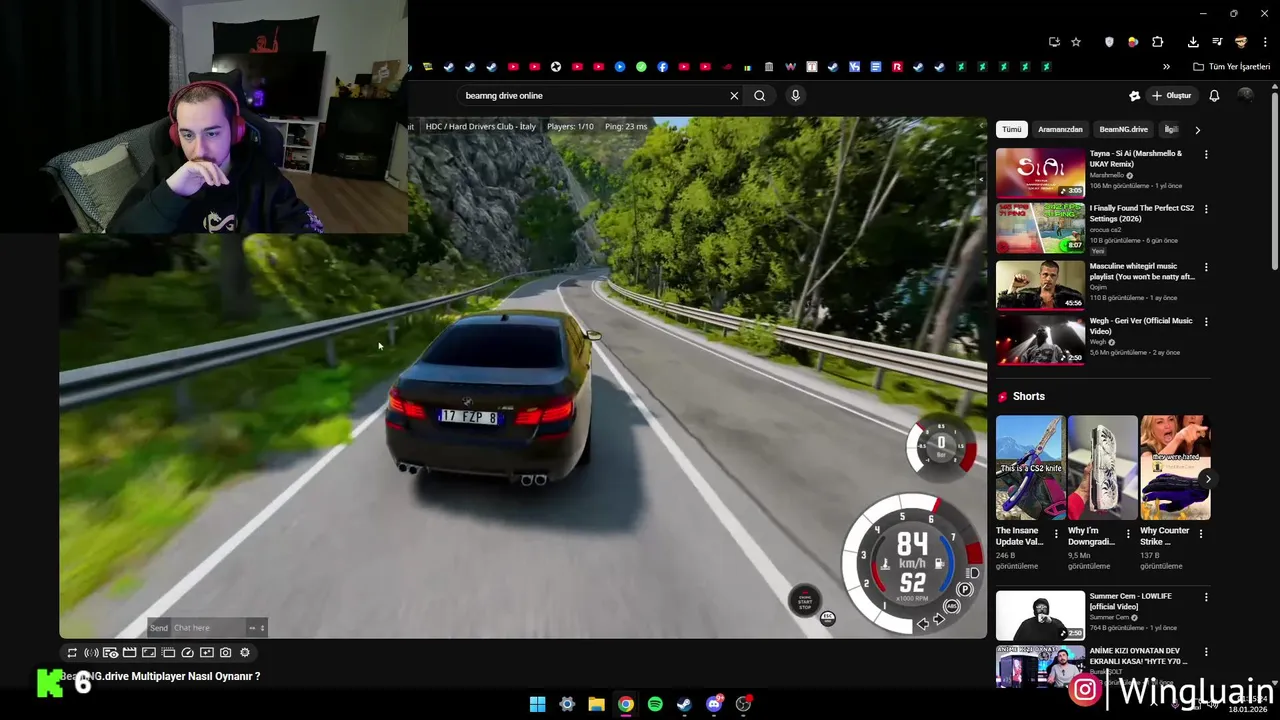Screen dimensions: 1280x720
Task: Click the BeamNG video player area
Action: click(523, 378)
